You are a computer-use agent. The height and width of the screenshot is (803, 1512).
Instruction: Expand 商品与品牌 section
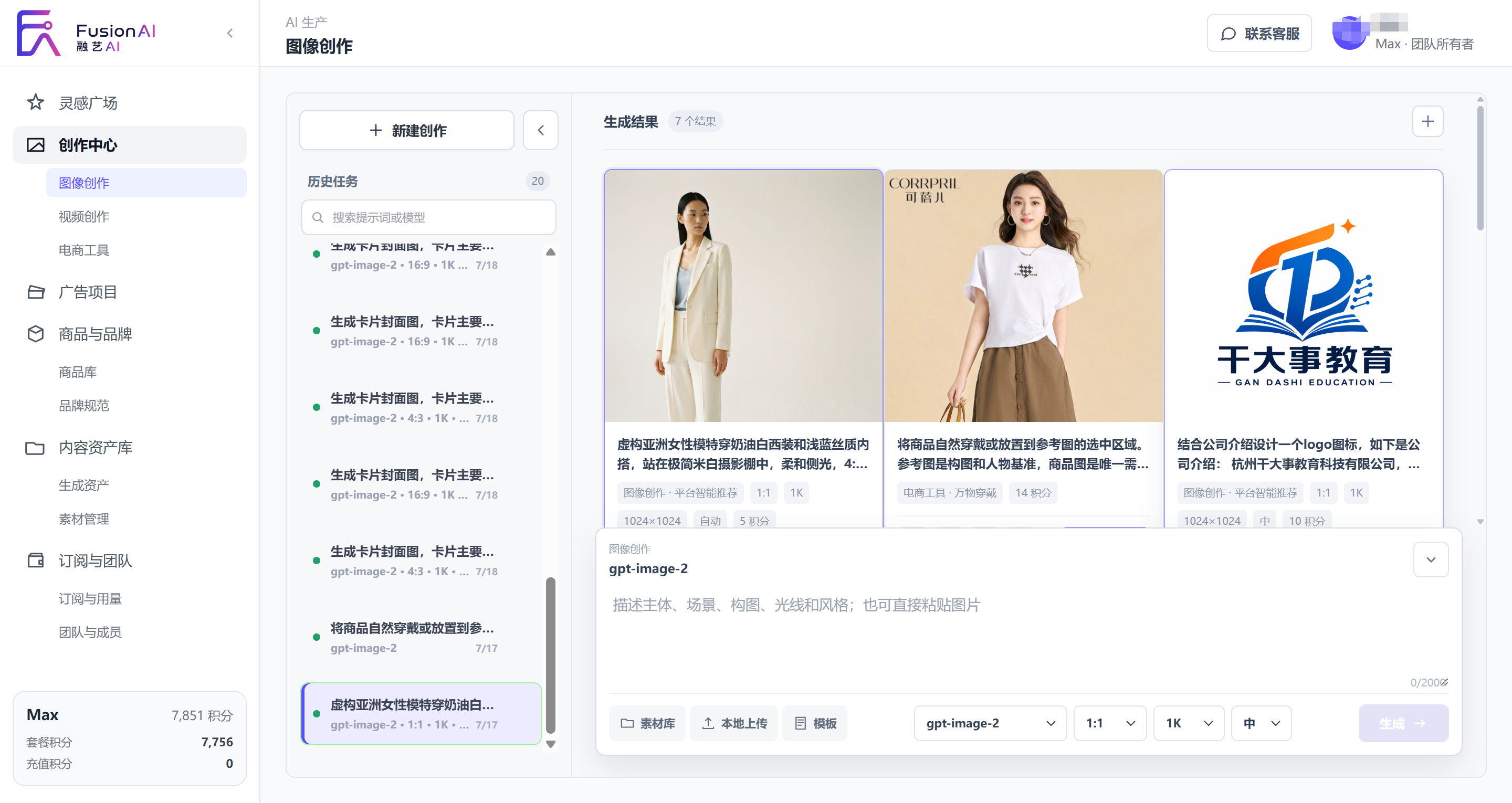pyautogui.click(x=130, y=334)
